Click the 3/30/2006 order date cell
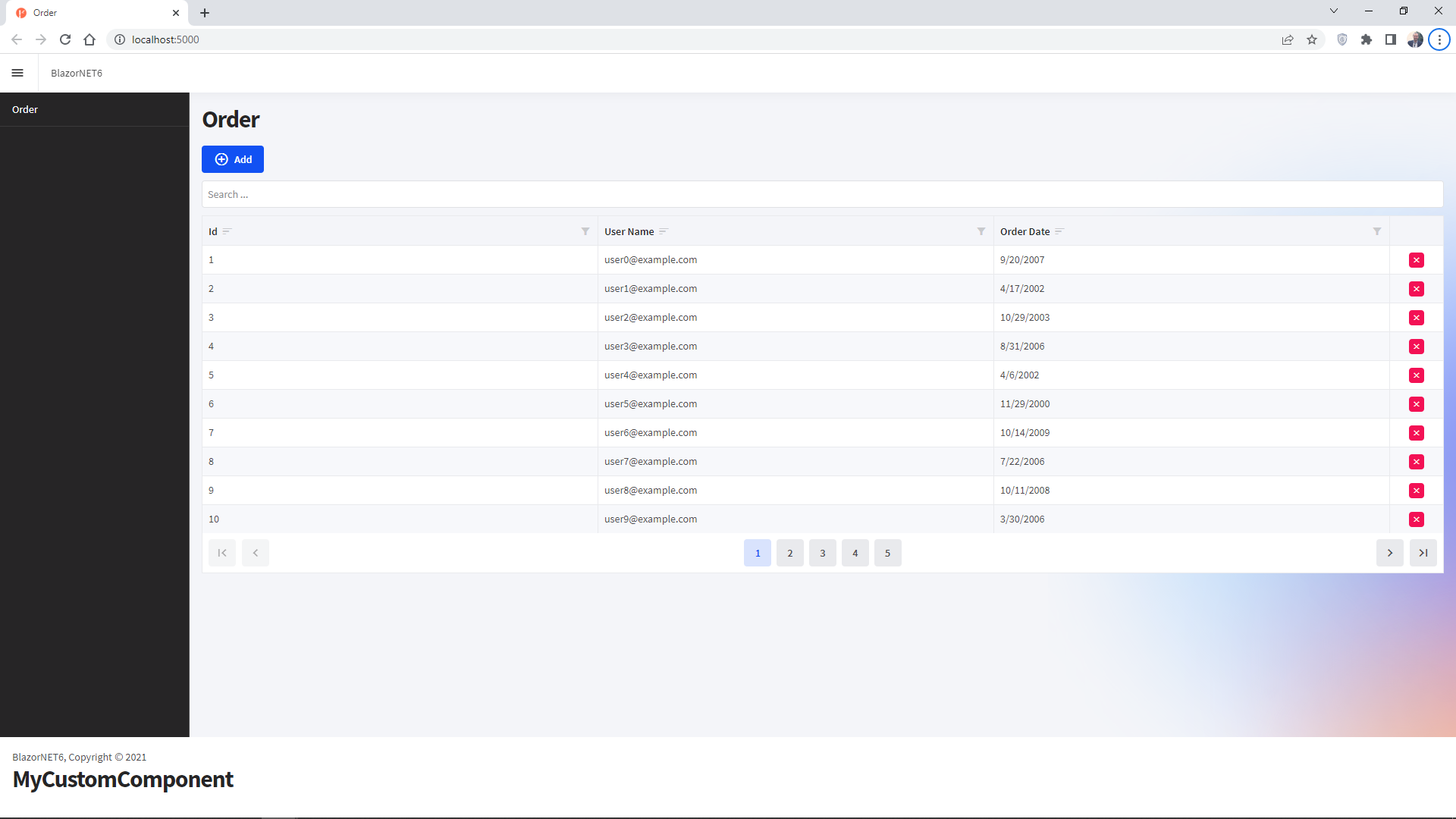The height and width of the screenshot is (819, 1456). [1191, 519]
